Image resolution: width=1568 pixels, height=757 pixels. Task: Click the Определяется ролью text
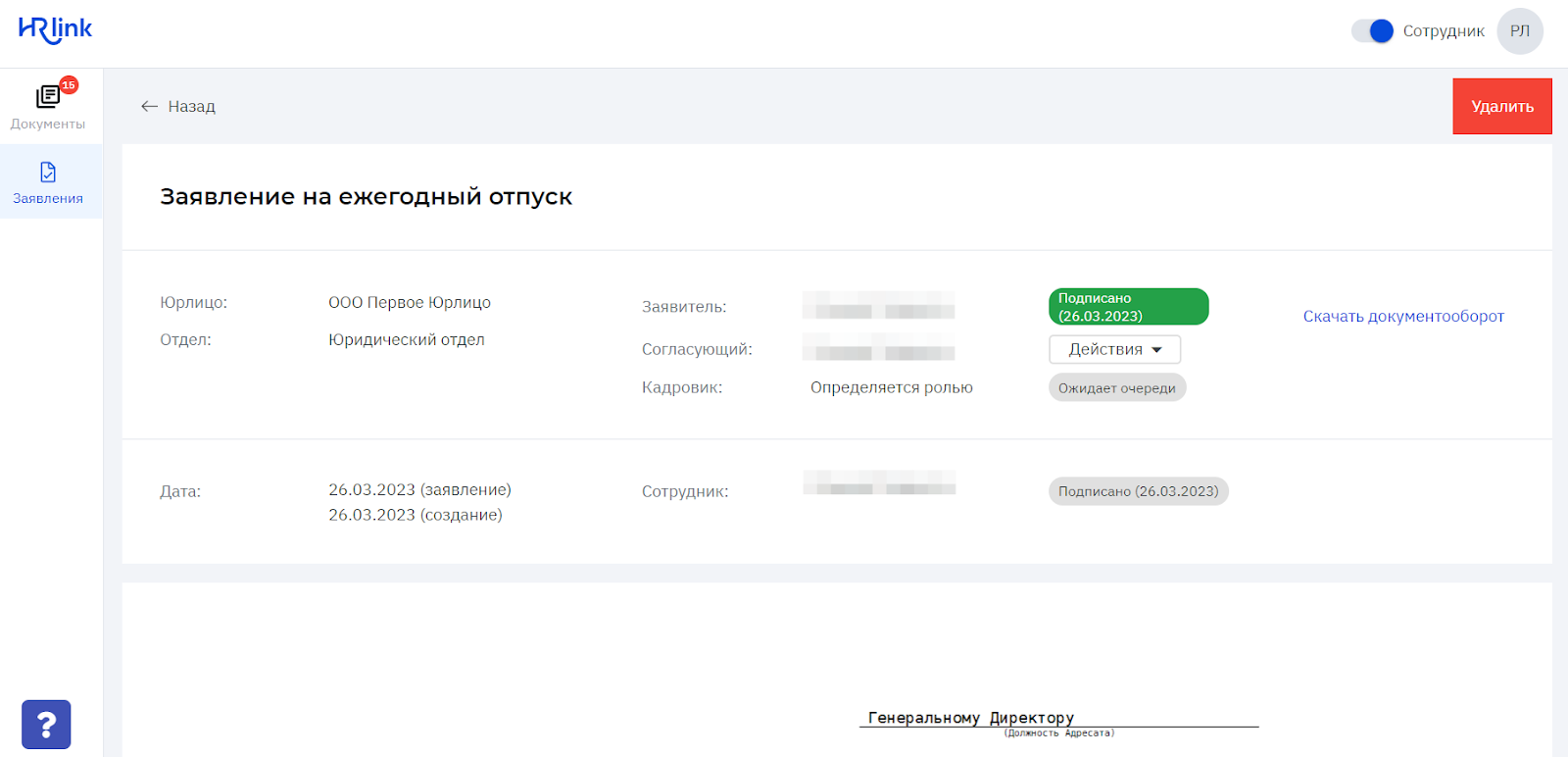[892, 387]
